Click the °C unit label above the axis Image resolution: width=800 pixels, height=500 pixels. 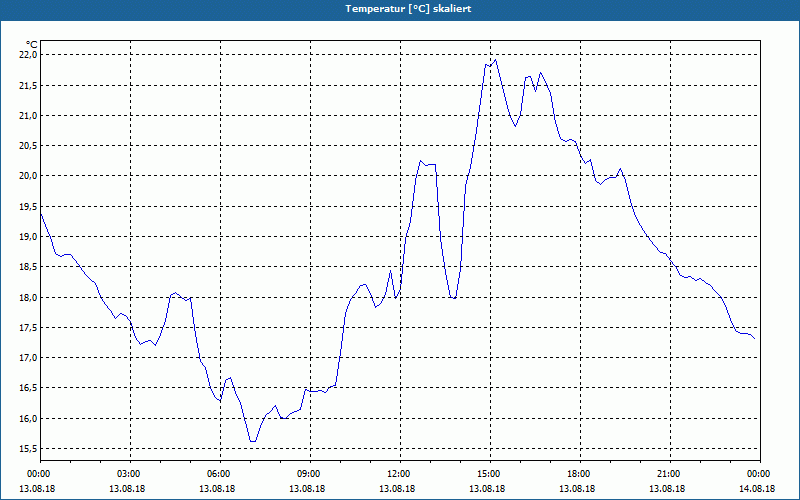32,45
